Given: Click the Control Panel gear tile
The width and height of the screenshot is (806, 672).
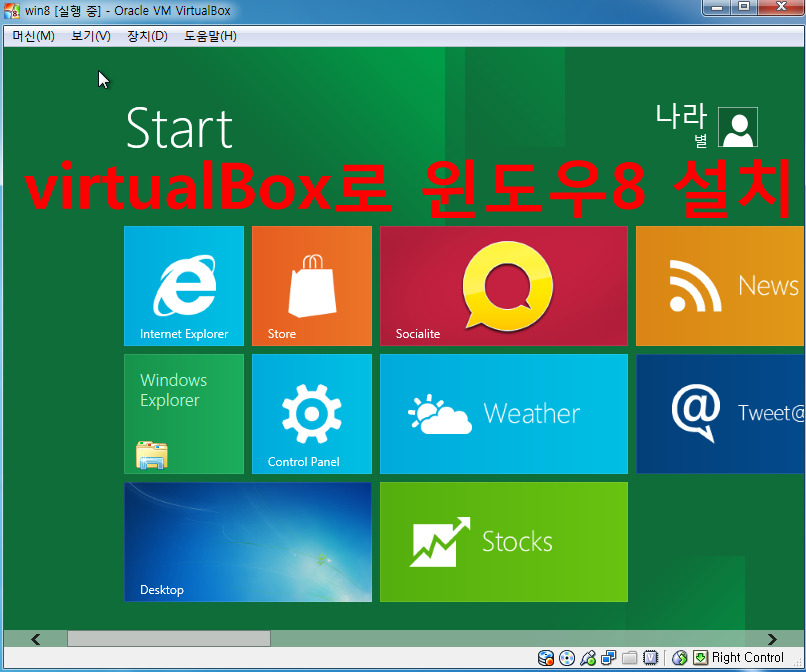Looking at the screenshot, I should (x=311, y=414).
